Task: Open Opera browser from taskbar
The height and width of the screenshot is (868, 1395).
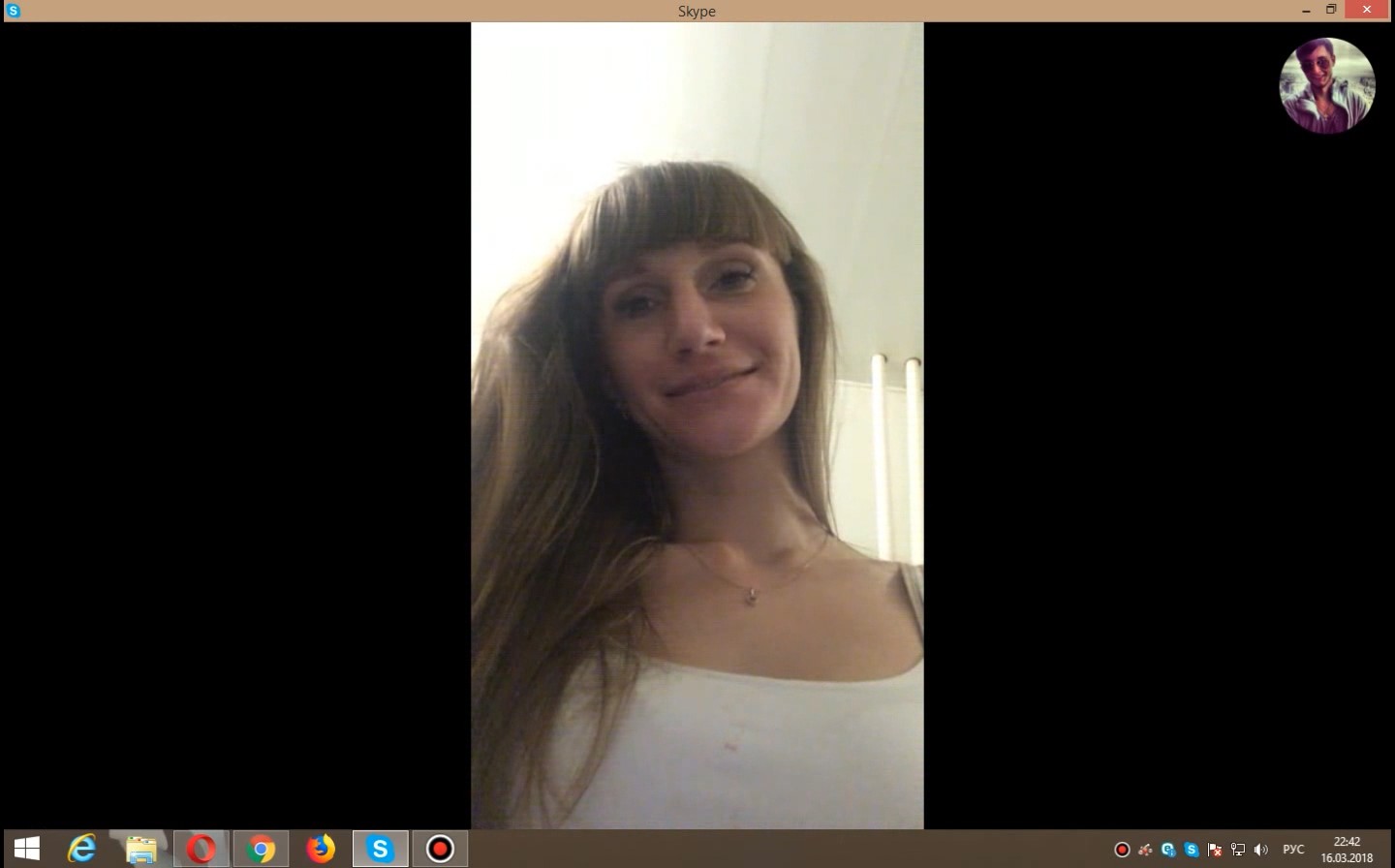Action: [201, 850]
